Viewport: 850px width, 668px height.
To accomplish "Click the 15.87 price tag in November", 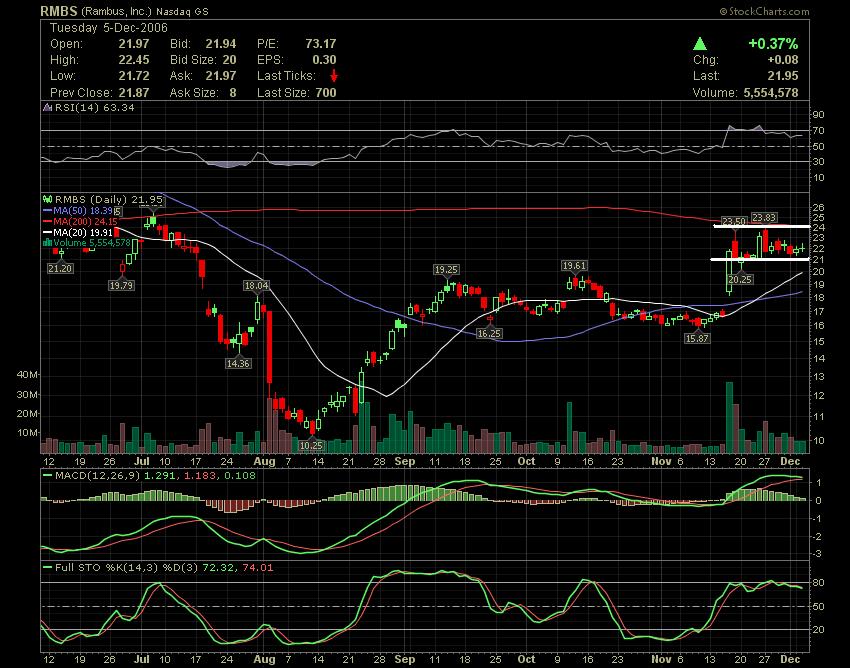I will point(697,338).
